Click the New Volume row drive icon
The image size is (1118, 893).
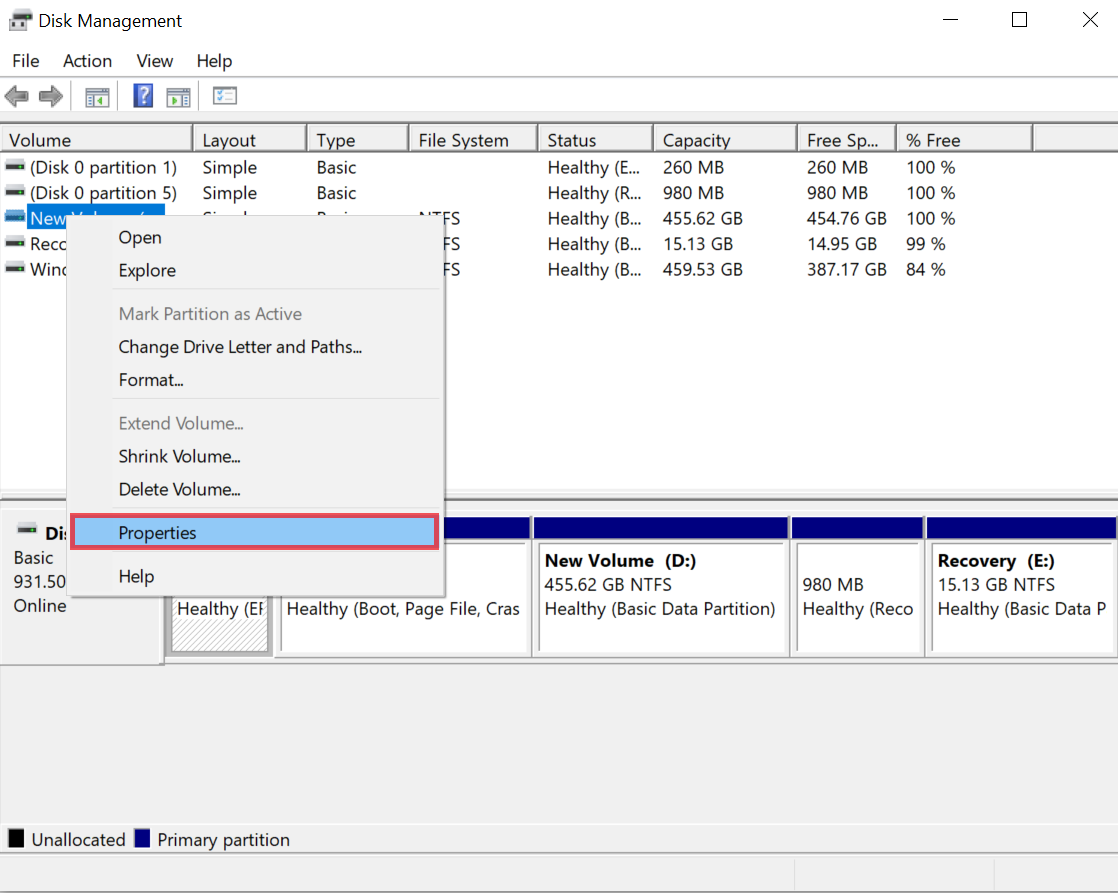[x=15, y=217]
